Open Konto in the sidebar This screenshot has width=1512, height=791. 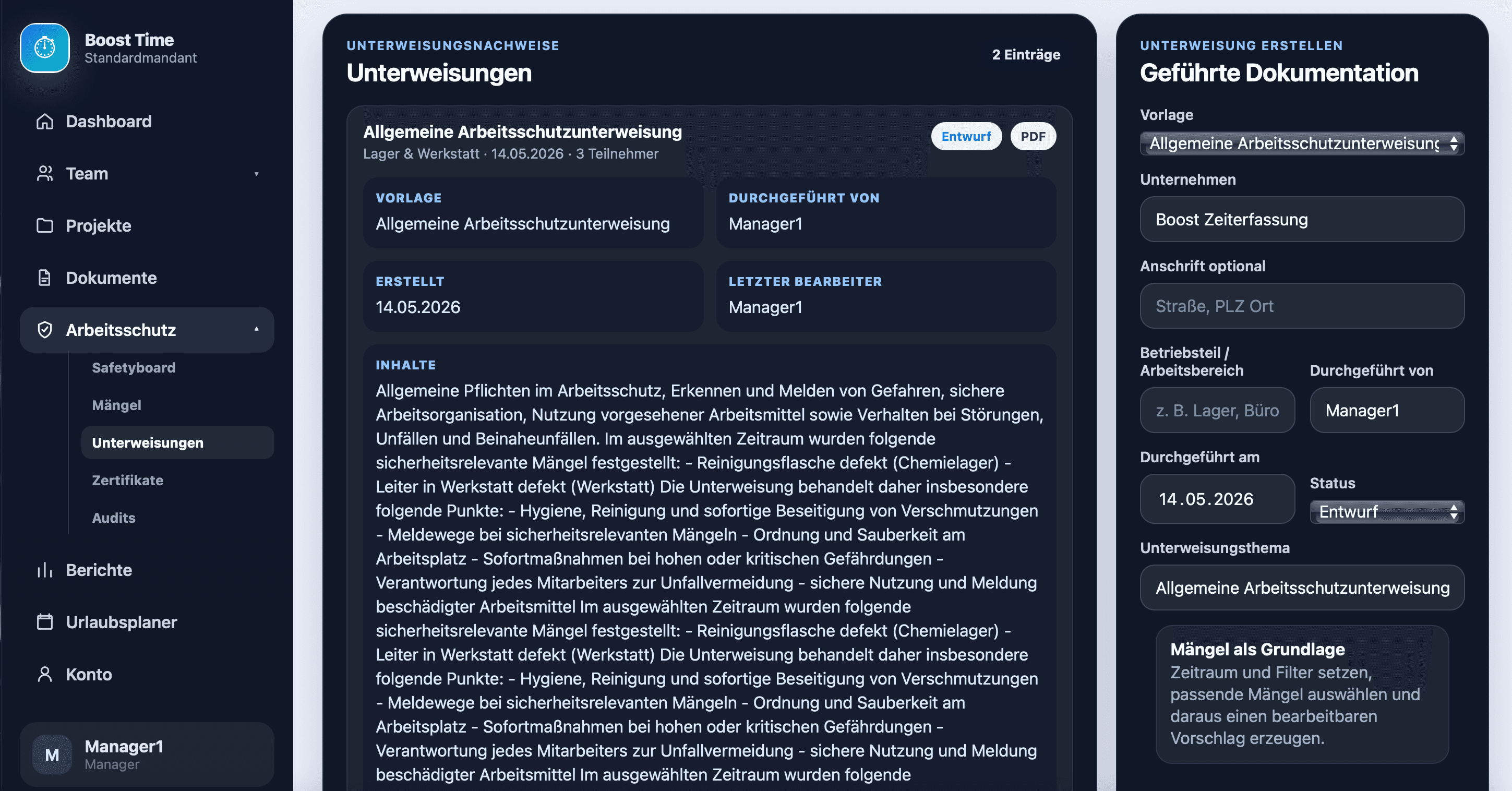point(147,674)
